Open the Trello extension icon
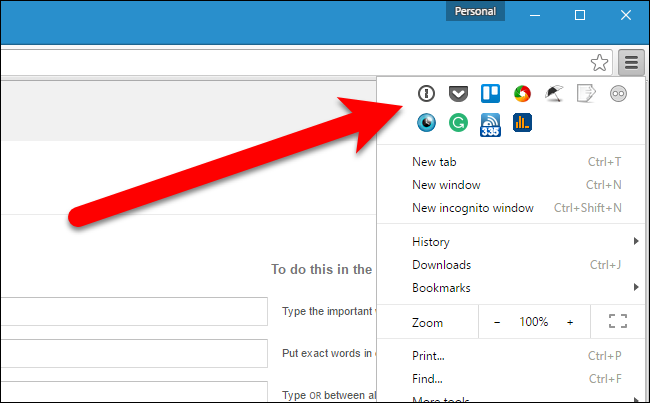 coord(490,93)
